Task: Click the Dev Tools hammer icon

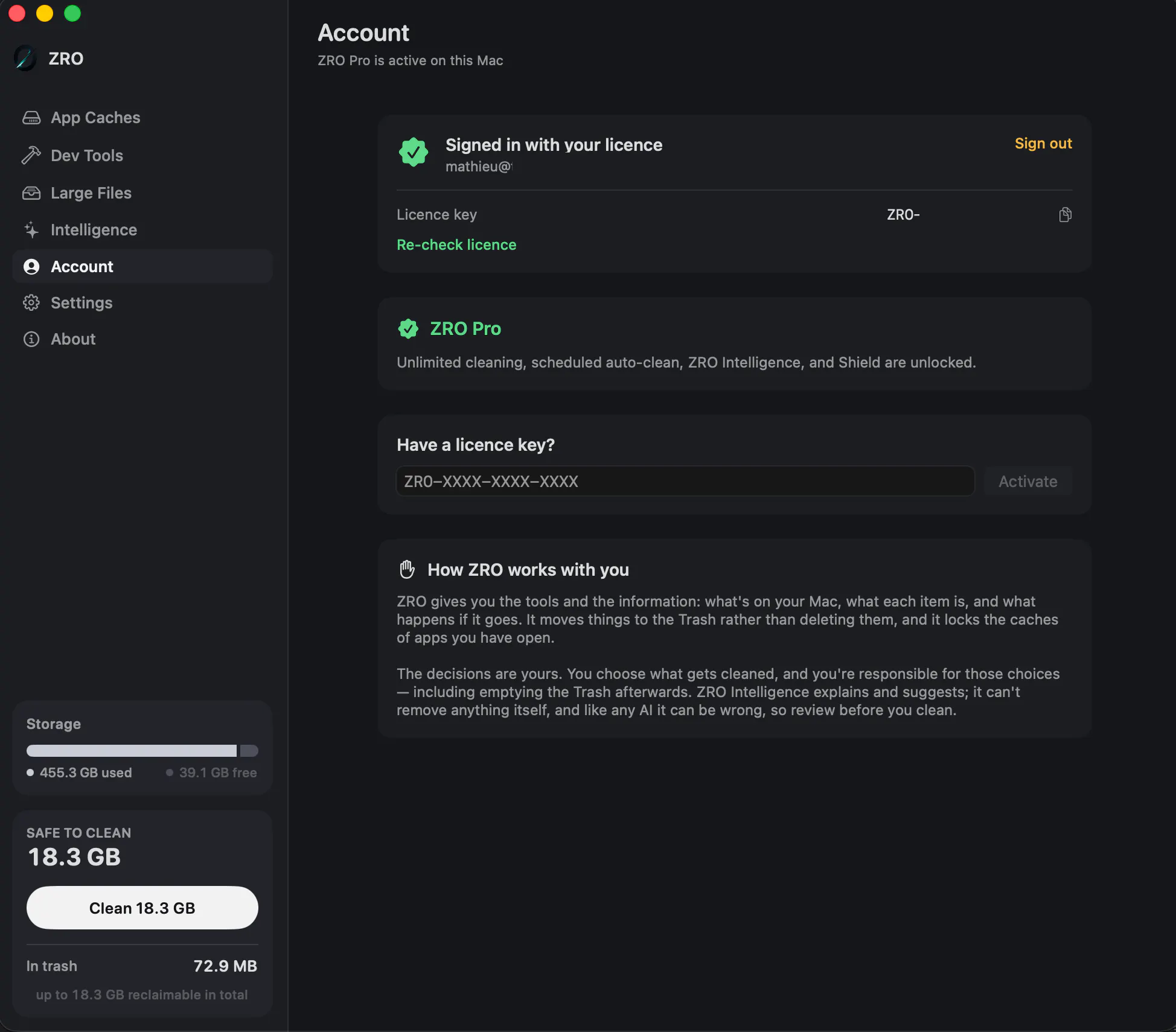Action: pos(31,156)
